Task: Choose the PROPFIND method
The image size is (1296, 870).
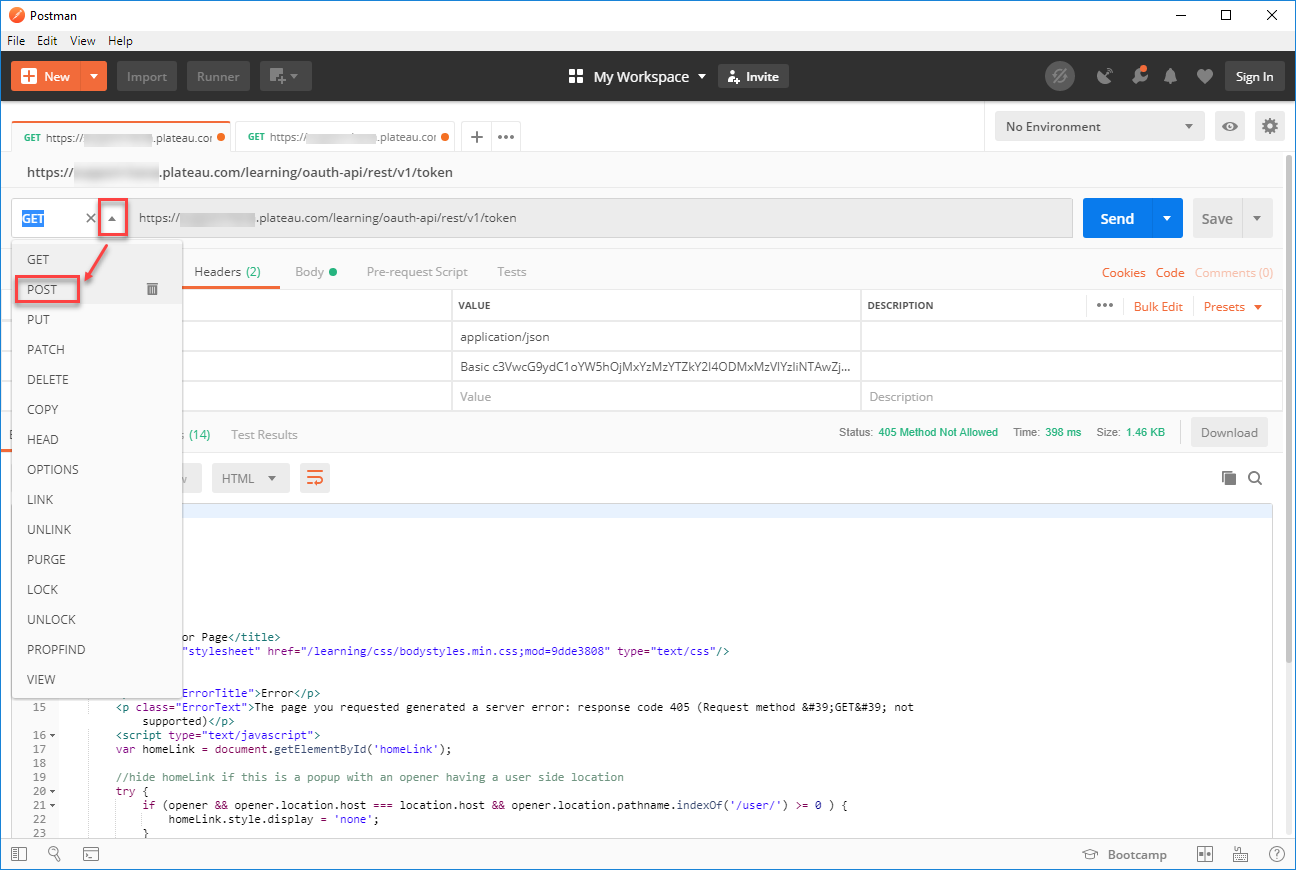Action: pos(97,649)
